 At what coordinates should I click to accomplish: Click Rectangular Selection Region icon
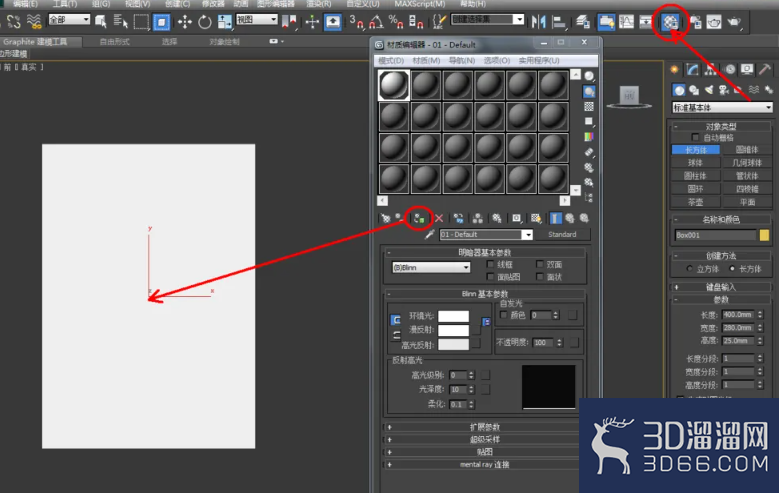pos(141,22)
